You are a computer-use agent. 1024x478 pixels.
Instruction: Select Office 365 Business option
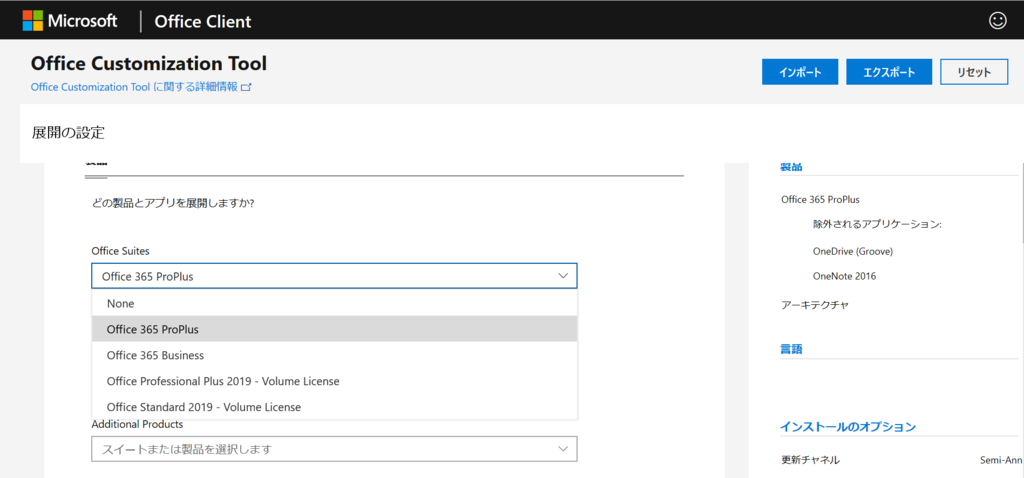pos(334,355)
